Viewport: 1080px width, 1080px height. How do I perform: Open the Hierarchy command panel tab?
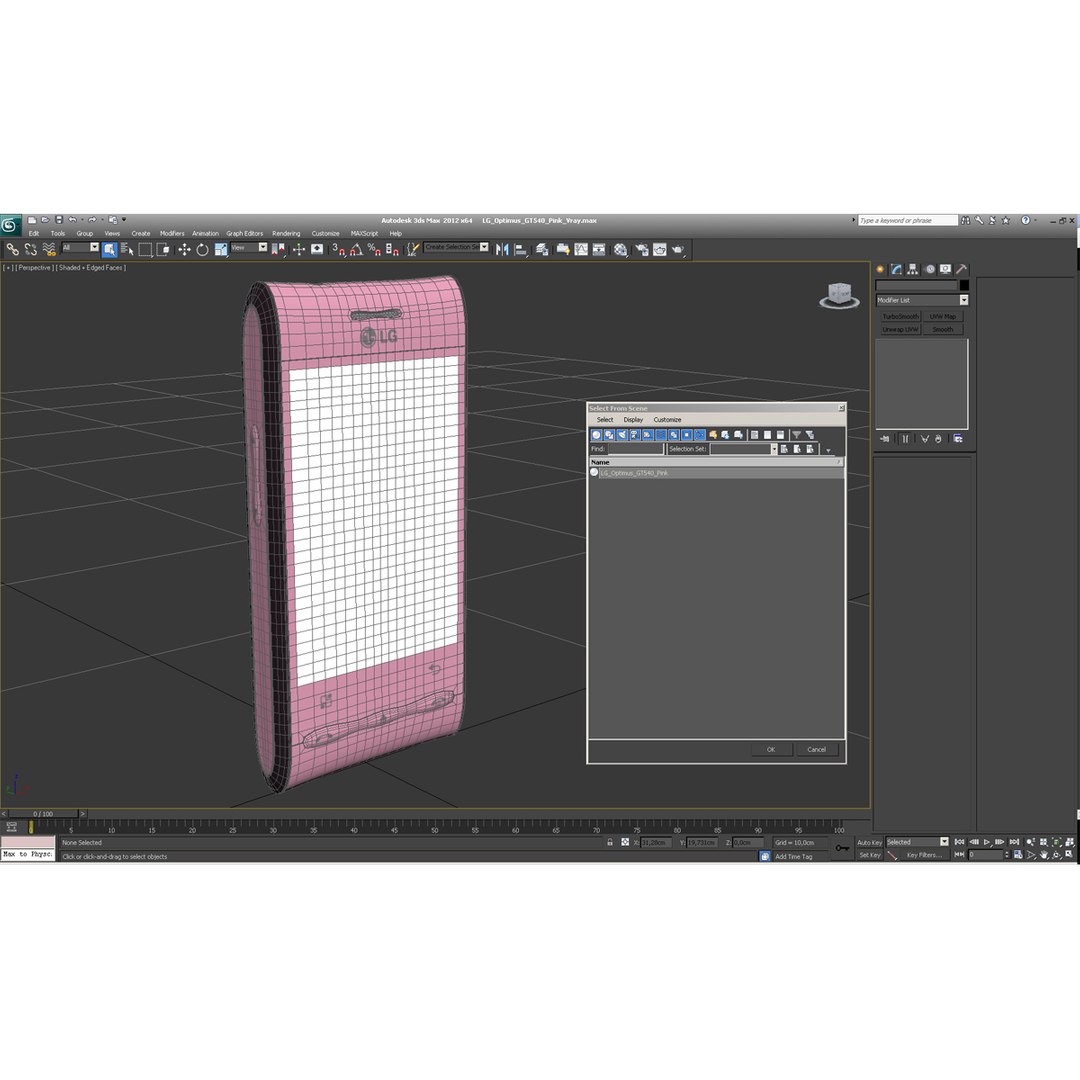(x=913, y=269)
